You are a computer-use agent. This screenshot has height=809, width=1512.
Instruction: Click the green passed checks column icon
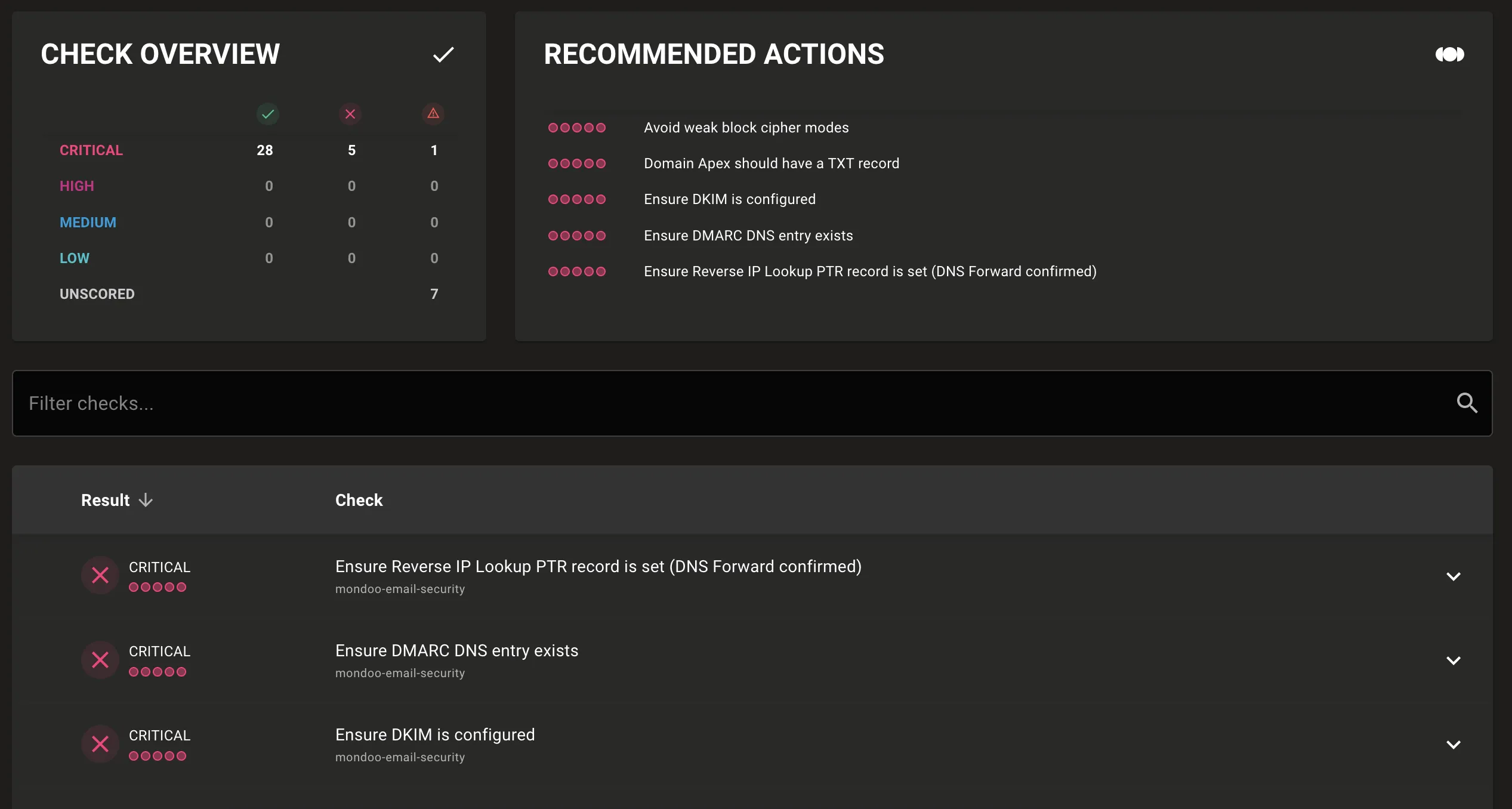point(268,114)
